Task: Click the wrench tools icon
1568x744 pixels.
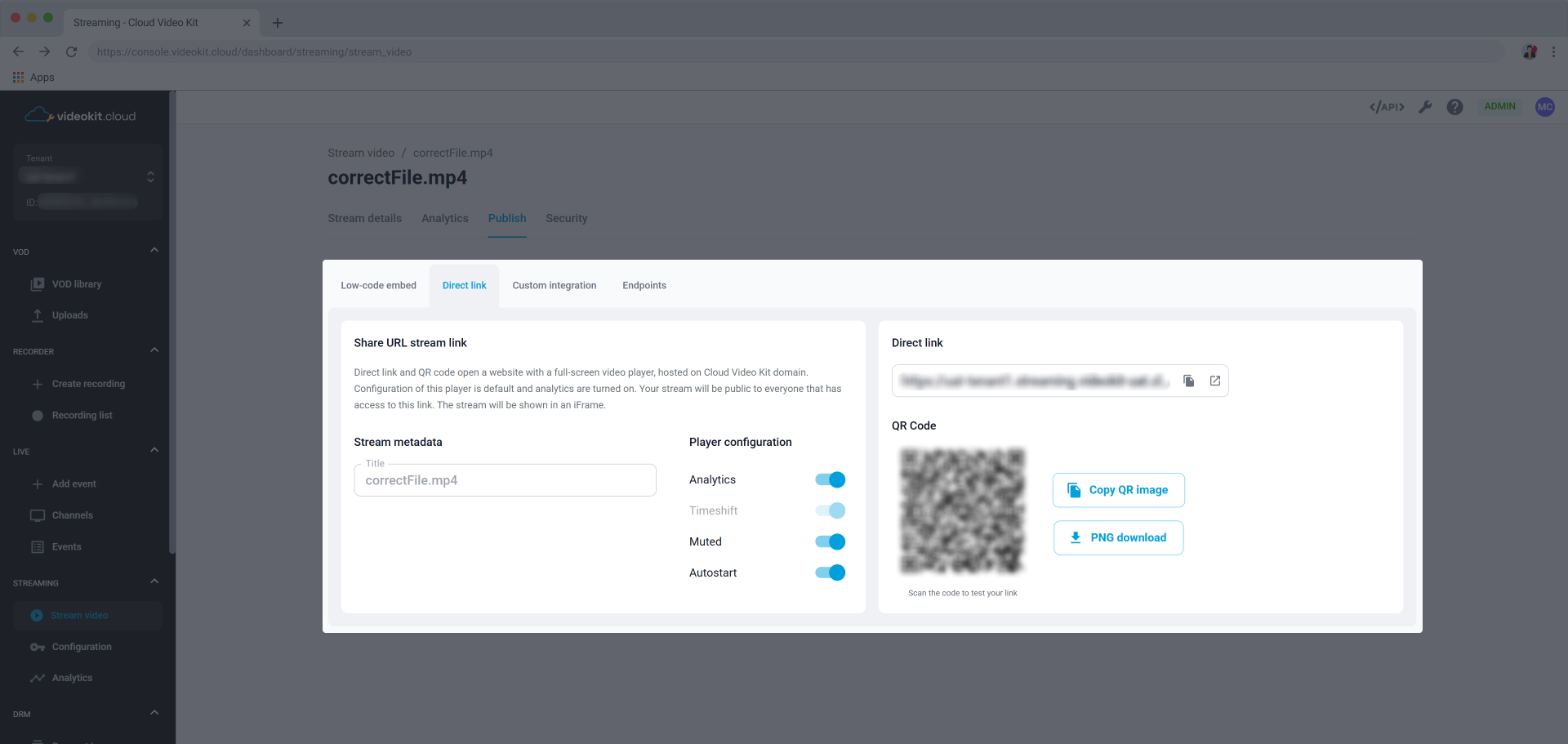Action: 1426,107
